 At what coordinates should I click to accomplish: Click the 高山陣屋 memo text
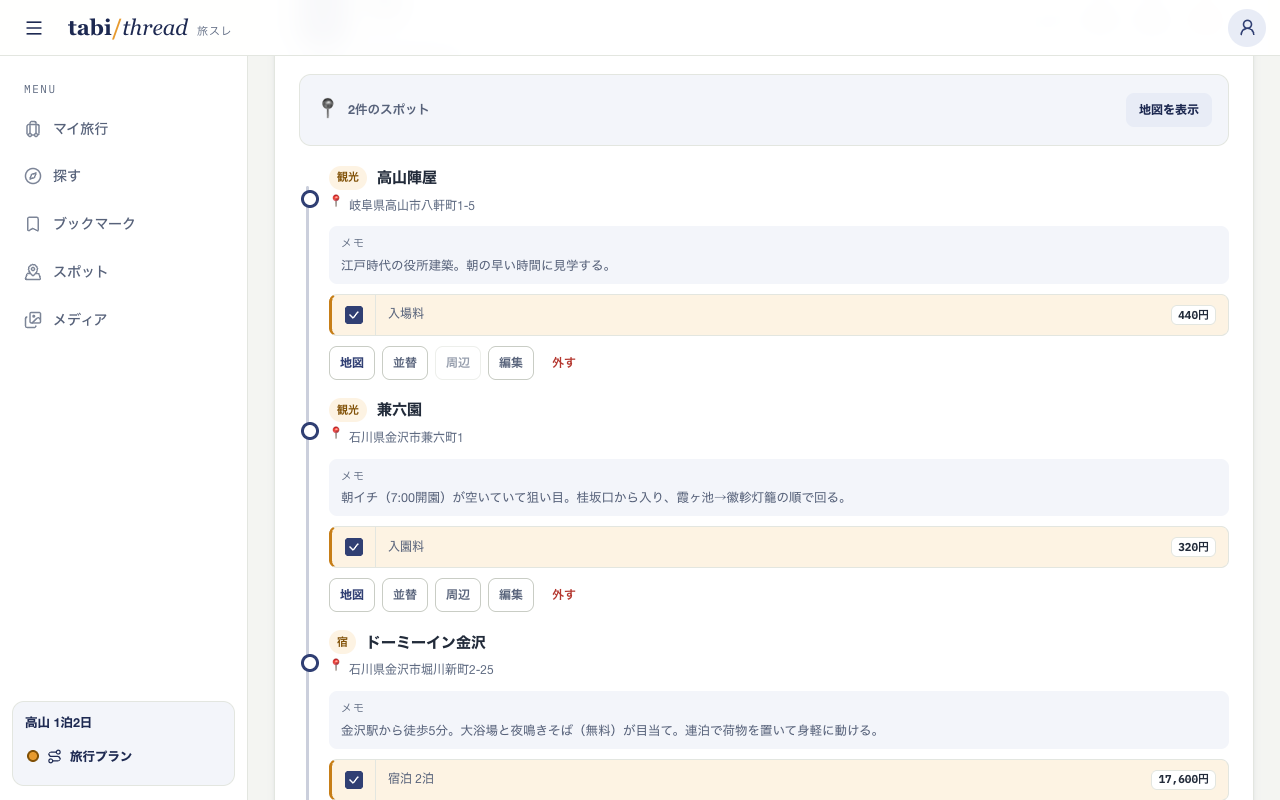click(x=476, y=266)
